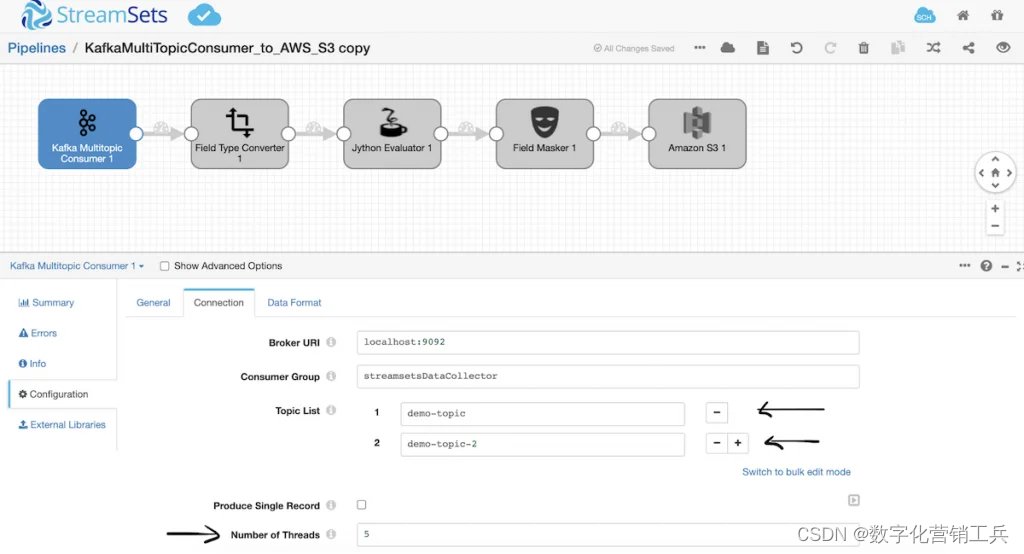
Task: Minimize the configuration panel
Action: tap(1005, 266)
